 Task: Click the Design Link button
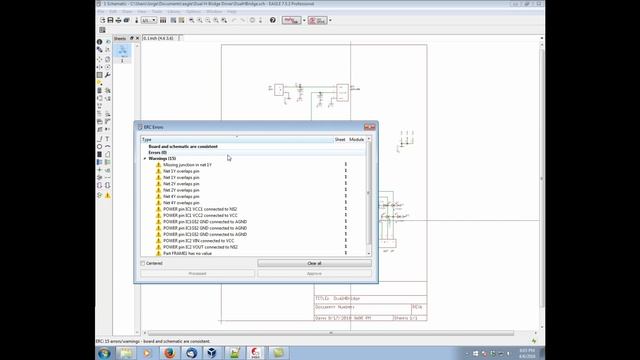291,20
